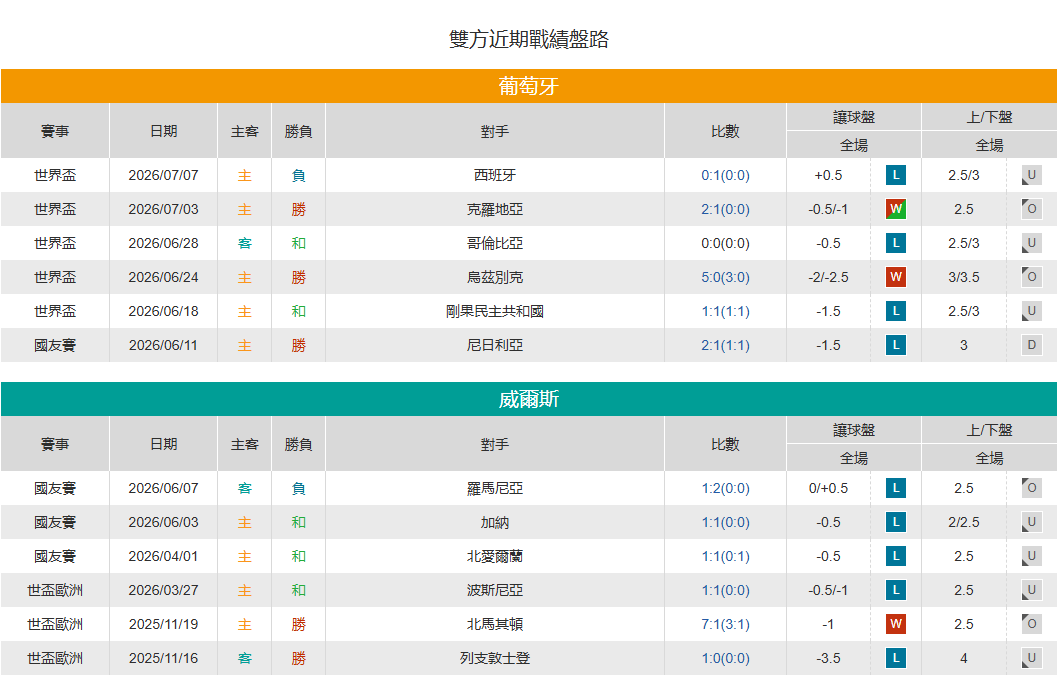Click the U over/under badge in the 北愛爾蘭 row
1058x691 pixels.
pyautogui.click(x=1031, y=556)
